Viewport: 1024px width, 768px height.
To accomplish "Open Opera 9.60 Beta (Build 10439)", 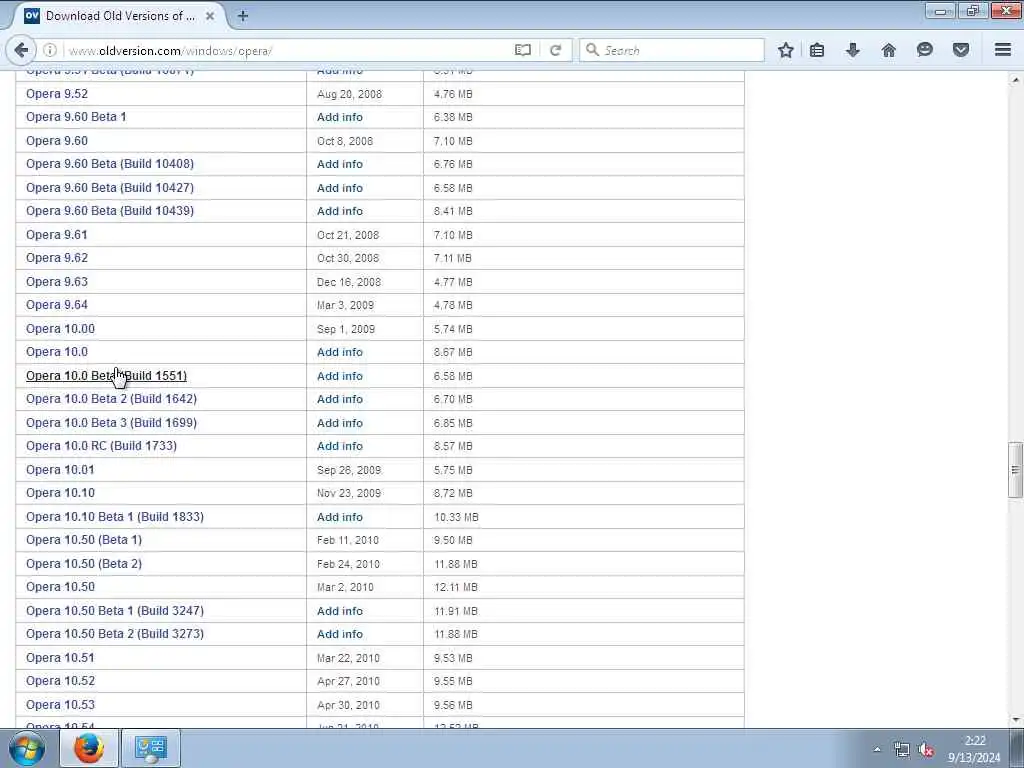I will [110, 211].
